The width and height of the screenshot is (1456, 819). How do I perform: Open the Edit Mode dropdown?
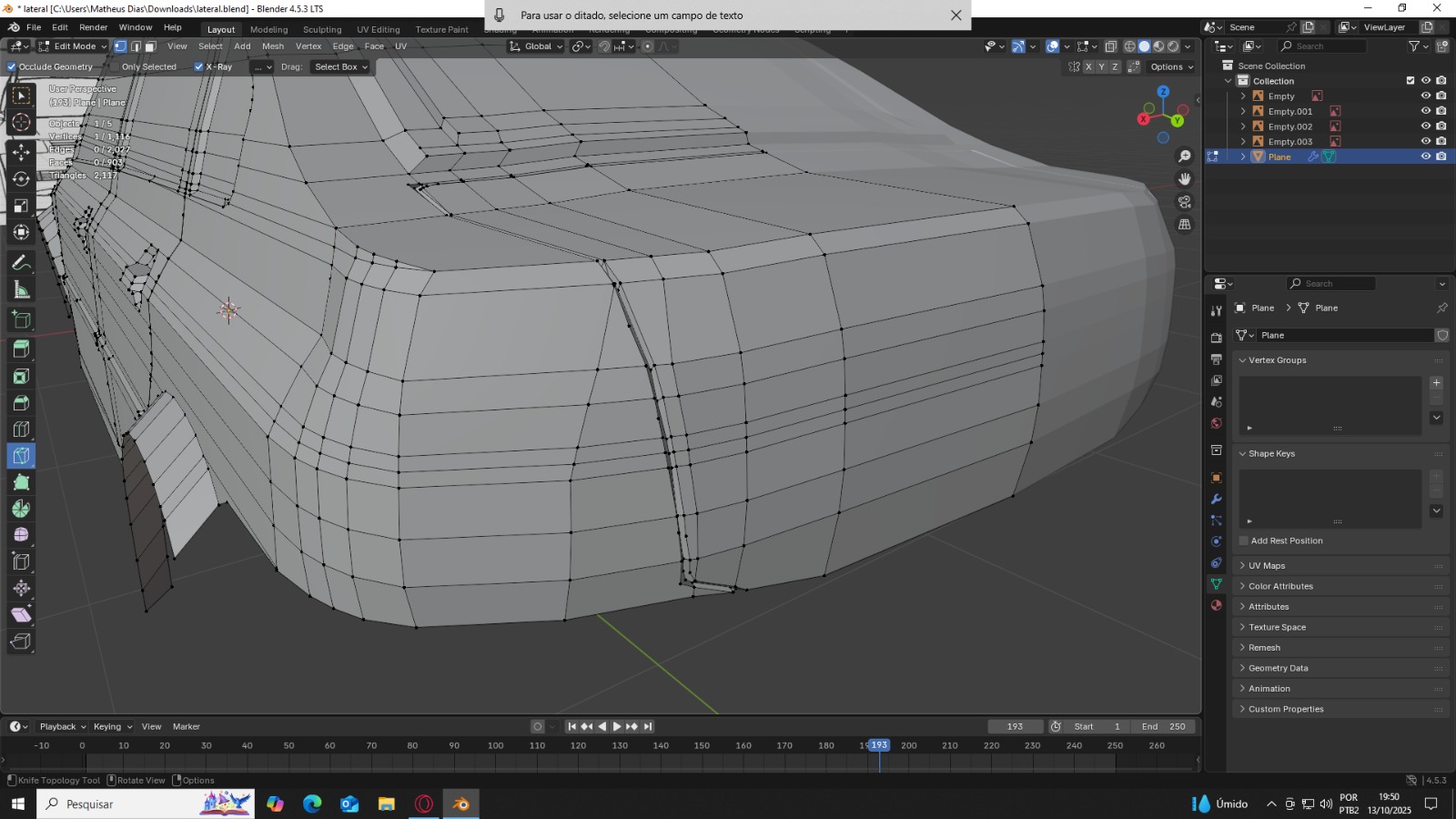click(73, 46)
